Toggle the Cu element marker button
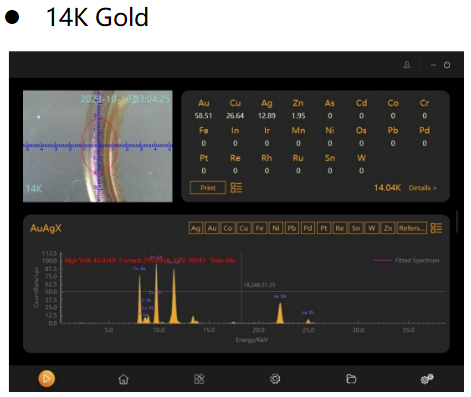The height and width of the screenshot is (397, 471). [x=244, y=228]
